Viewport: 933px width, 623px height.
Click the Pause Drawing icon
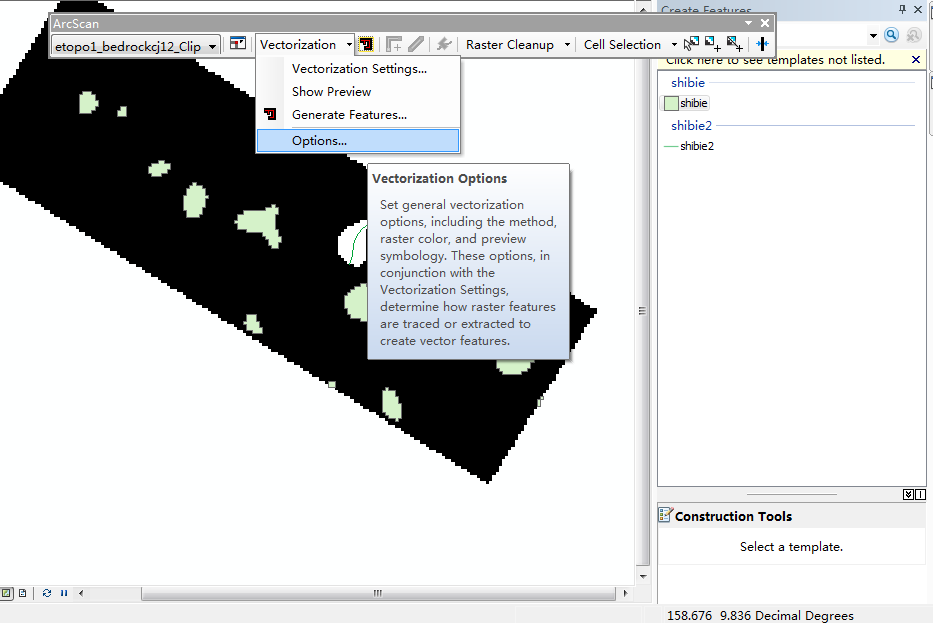pyautogui.click(x=64, y=593)
